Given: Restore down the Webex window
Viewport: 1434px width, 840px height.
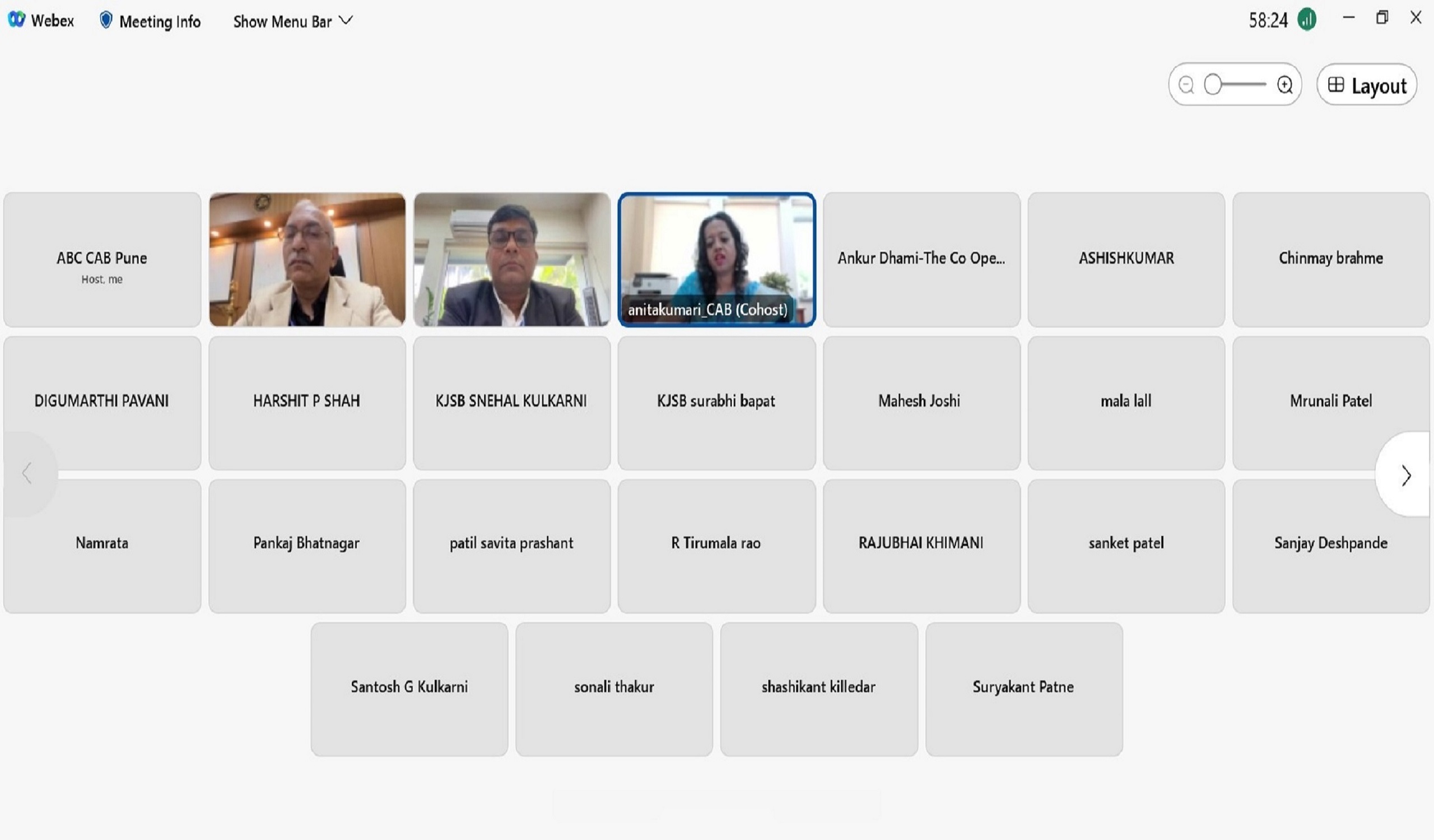Looking at the screenshot, I should [1382, 18].
